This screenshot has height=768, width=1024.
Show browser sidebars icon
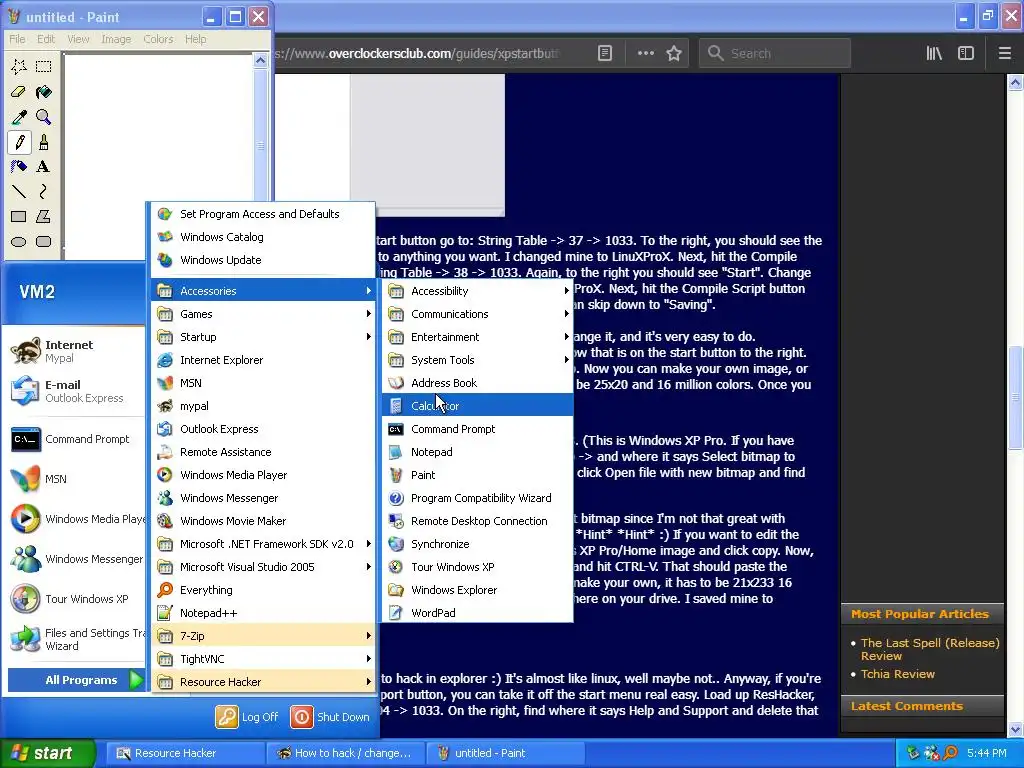[x=966, y=54]
